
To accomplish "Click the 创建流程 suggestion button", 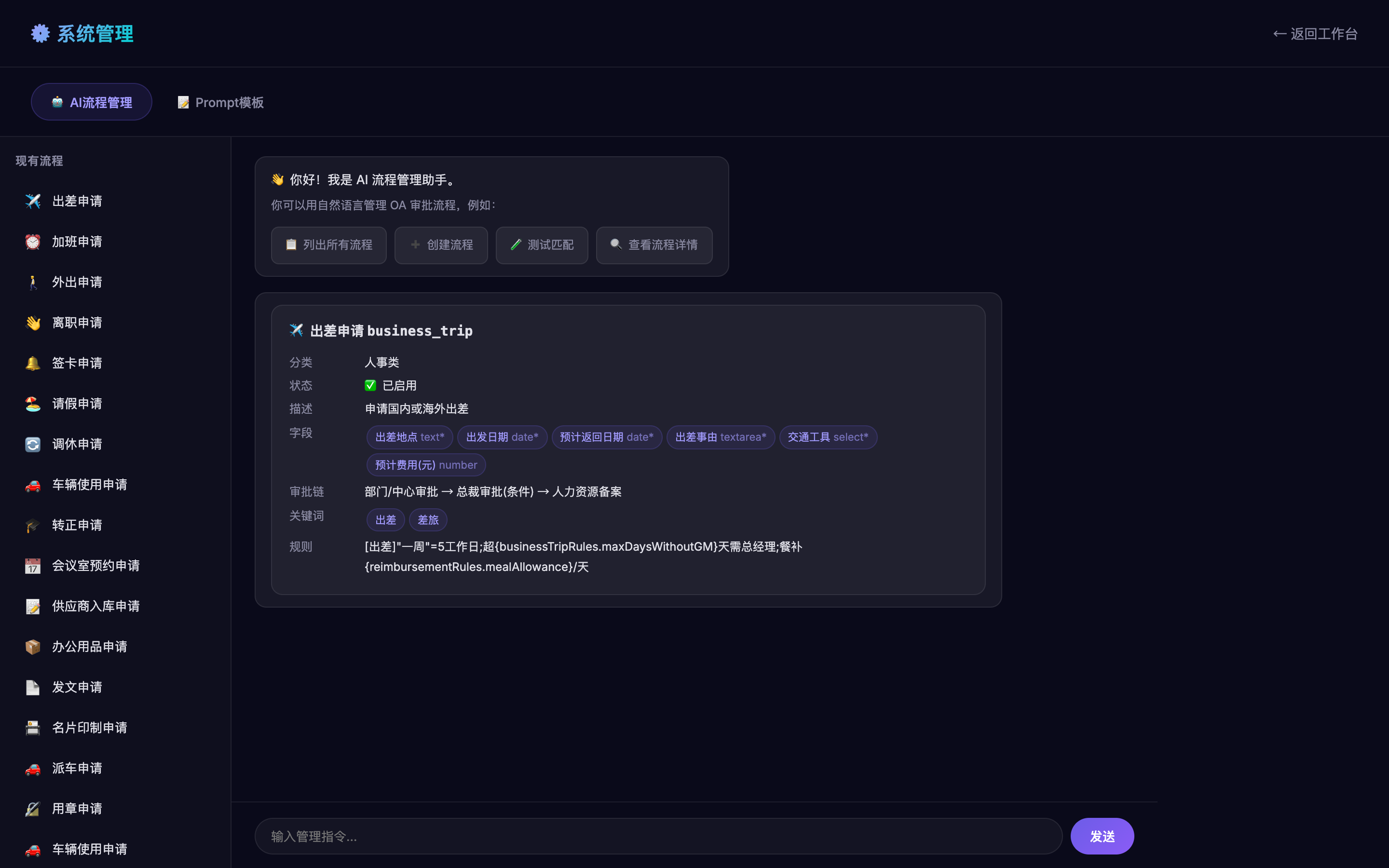I will 441,245.
